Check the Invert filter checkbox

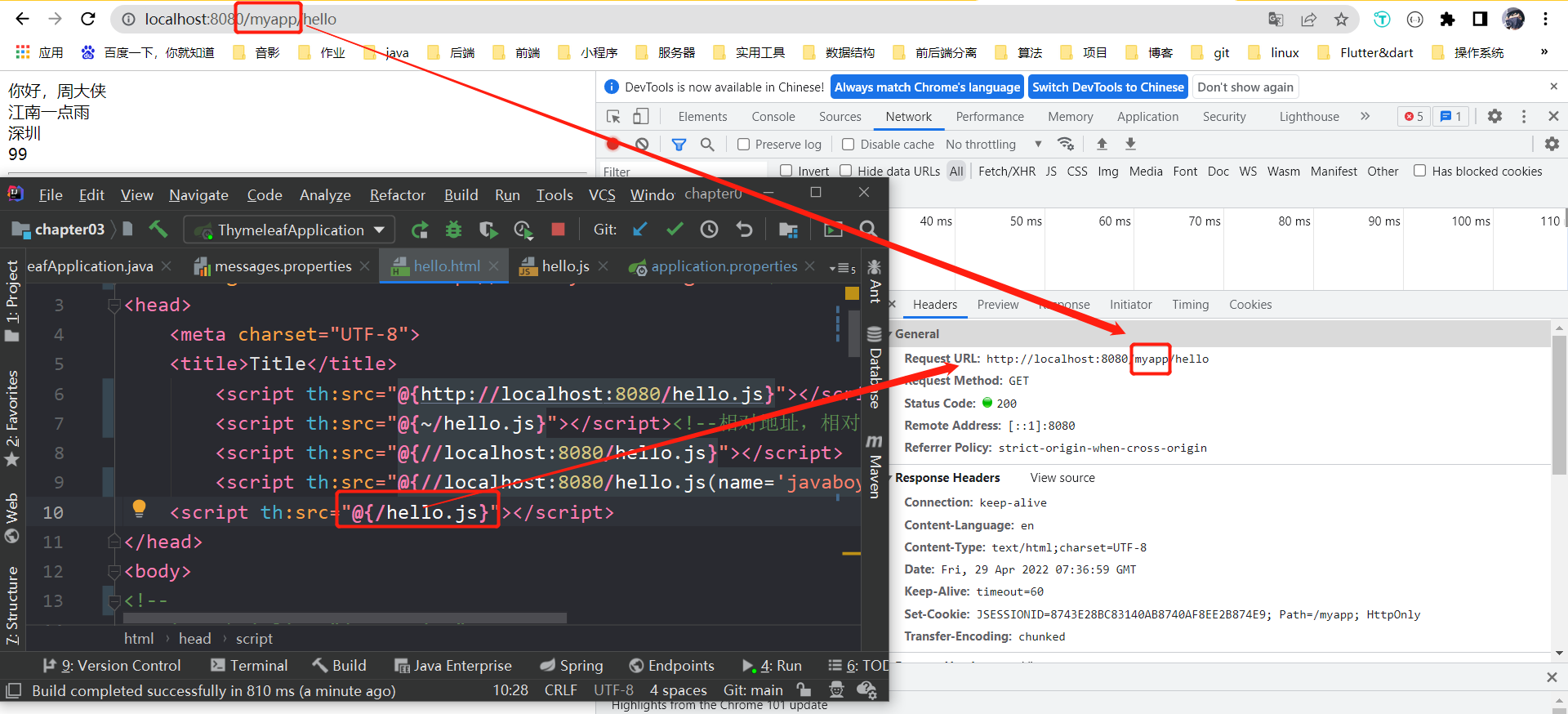coord(786,171)
